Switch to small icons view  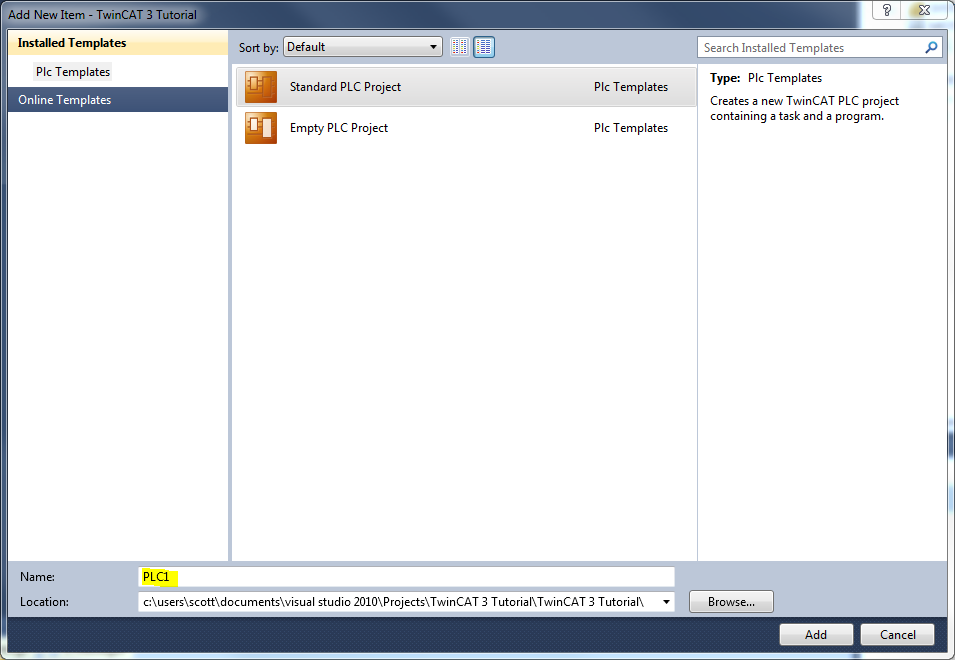click(460, 47)
